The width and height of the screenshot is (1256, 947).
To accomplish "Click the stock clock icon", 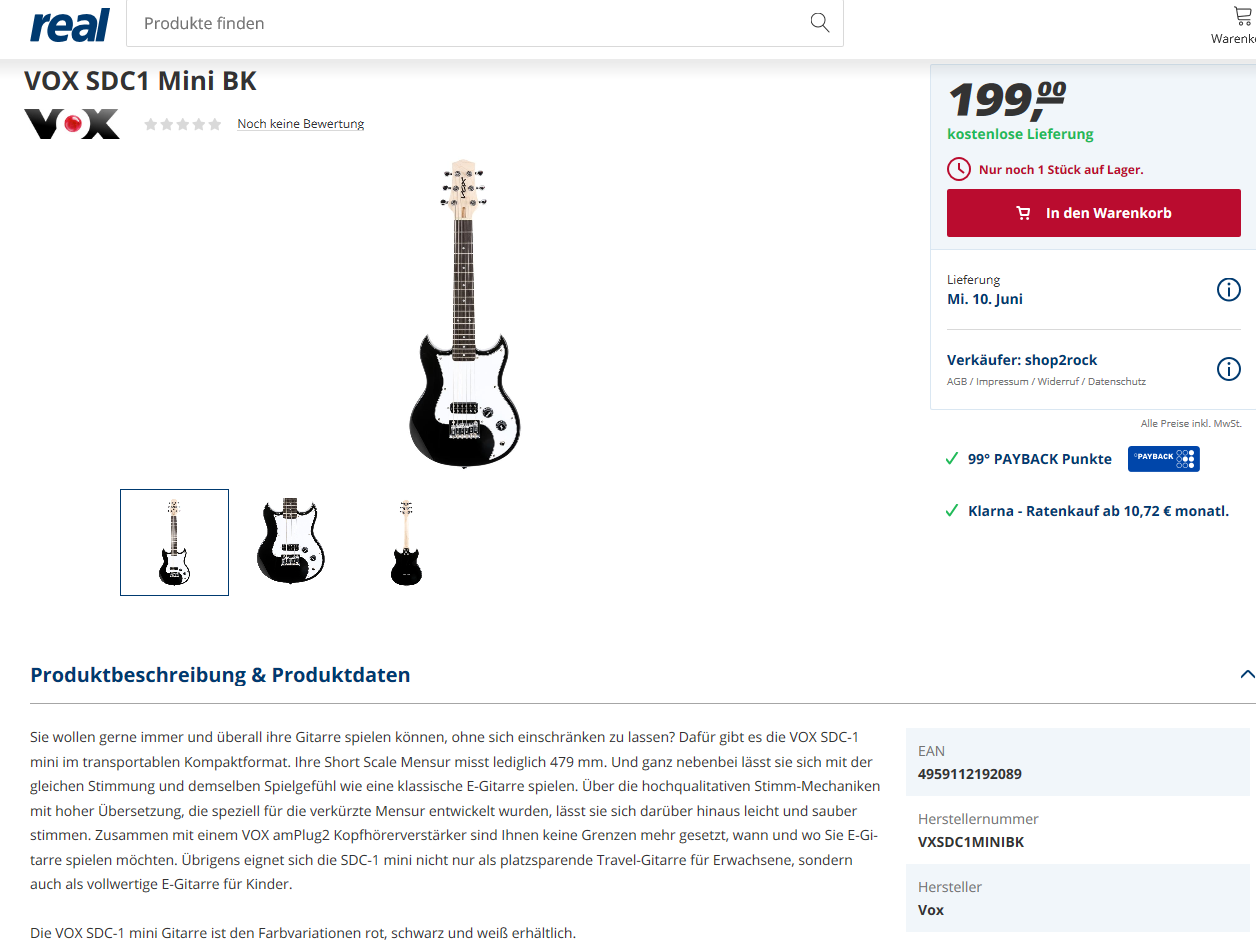I will tap(959, 169).
